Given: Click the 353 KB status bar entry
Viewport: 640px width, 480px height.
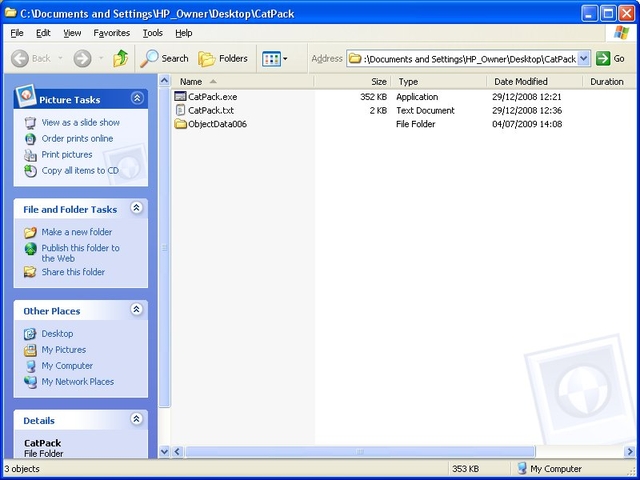Looking at the screenshot, I should tap(465, 469).
